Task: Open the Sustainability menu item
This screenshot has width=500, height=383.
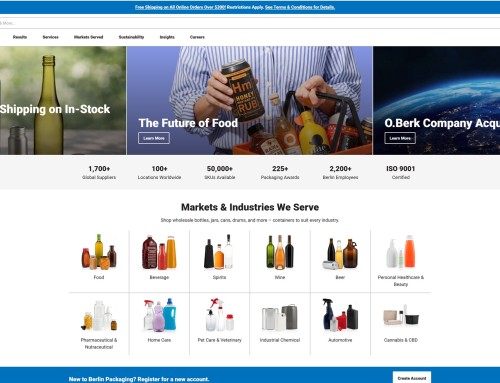Action: click(x=131, y=37)
